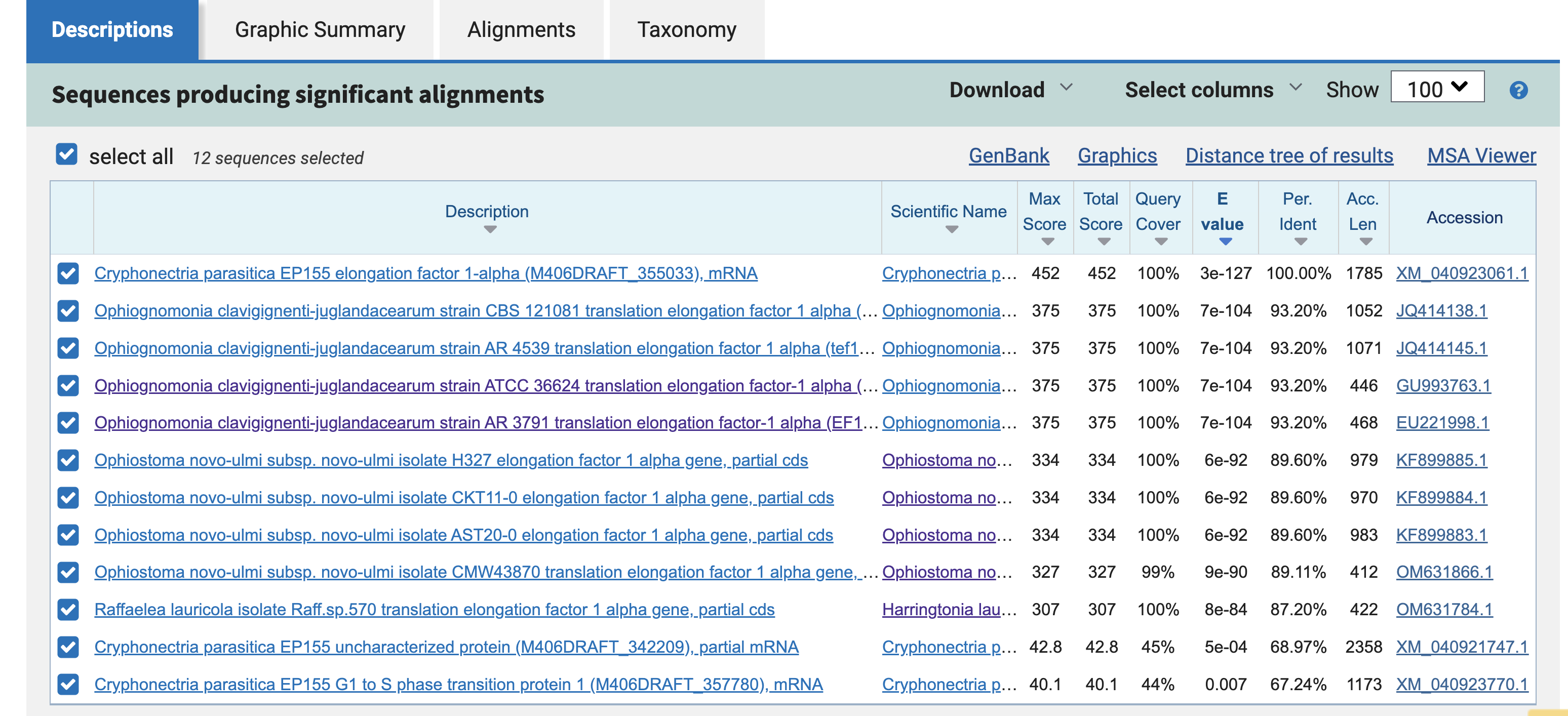Screen dimensions: 1568x716
Task: Uncheck the select all checkbox
Action: coord(66,154)
